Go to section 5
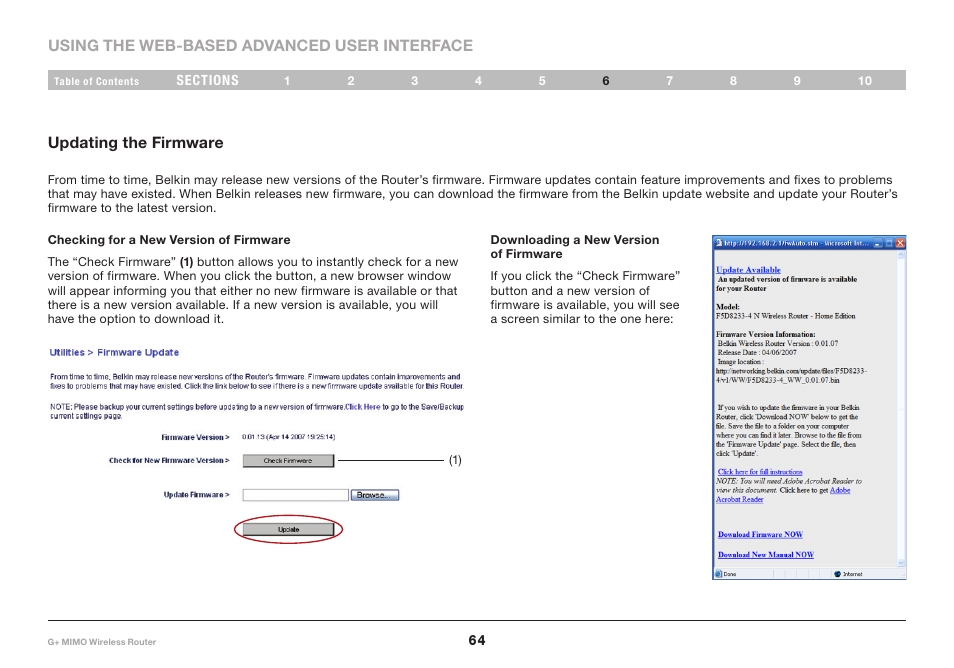This screenshot has height=668, width=954. tap(541, 81)
